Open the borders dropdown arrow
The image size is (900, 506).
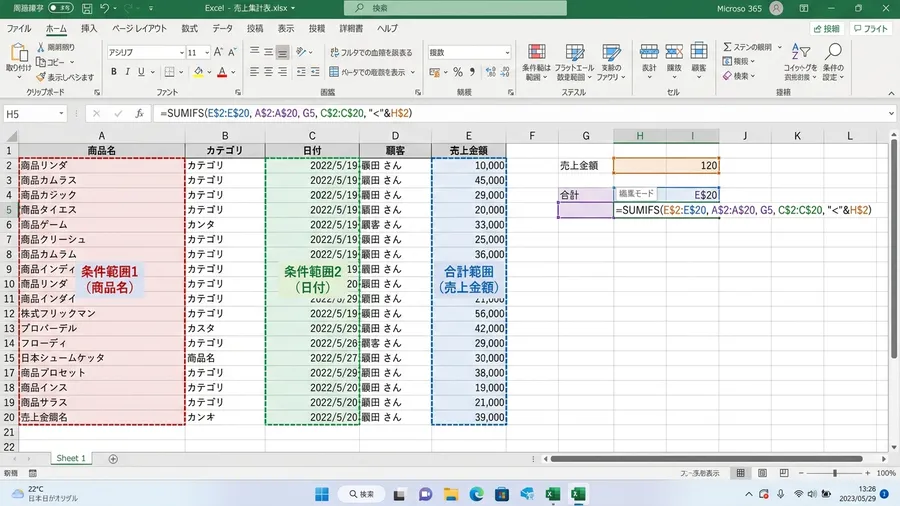[181, 72]
